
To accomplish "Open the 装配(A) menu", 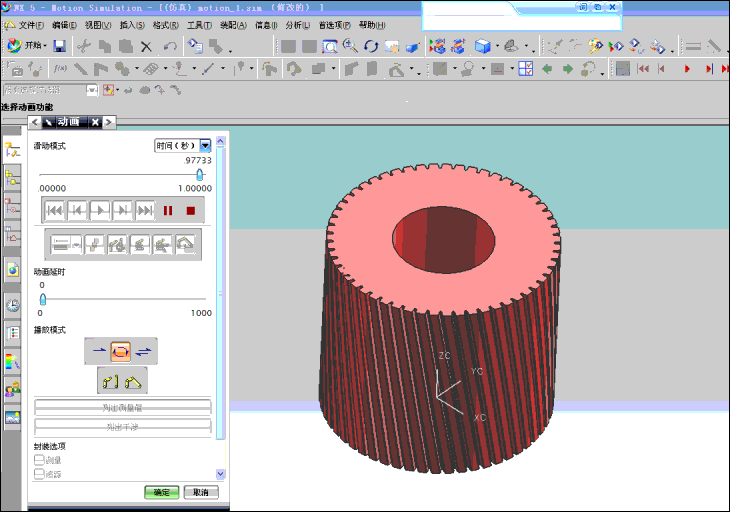I will [x=233, y=25].
